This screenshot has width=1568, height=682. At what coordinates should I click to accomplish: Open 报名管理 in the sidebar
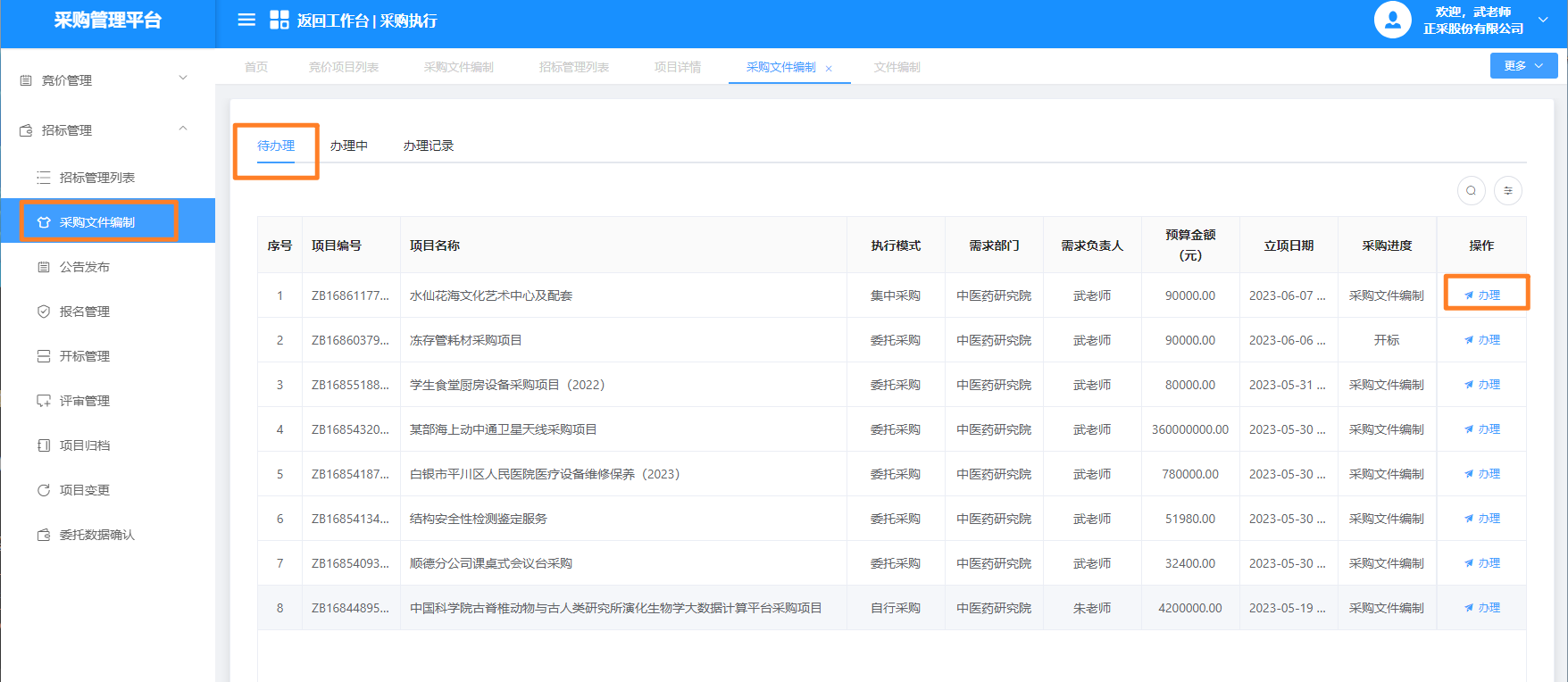coord(85,312)
